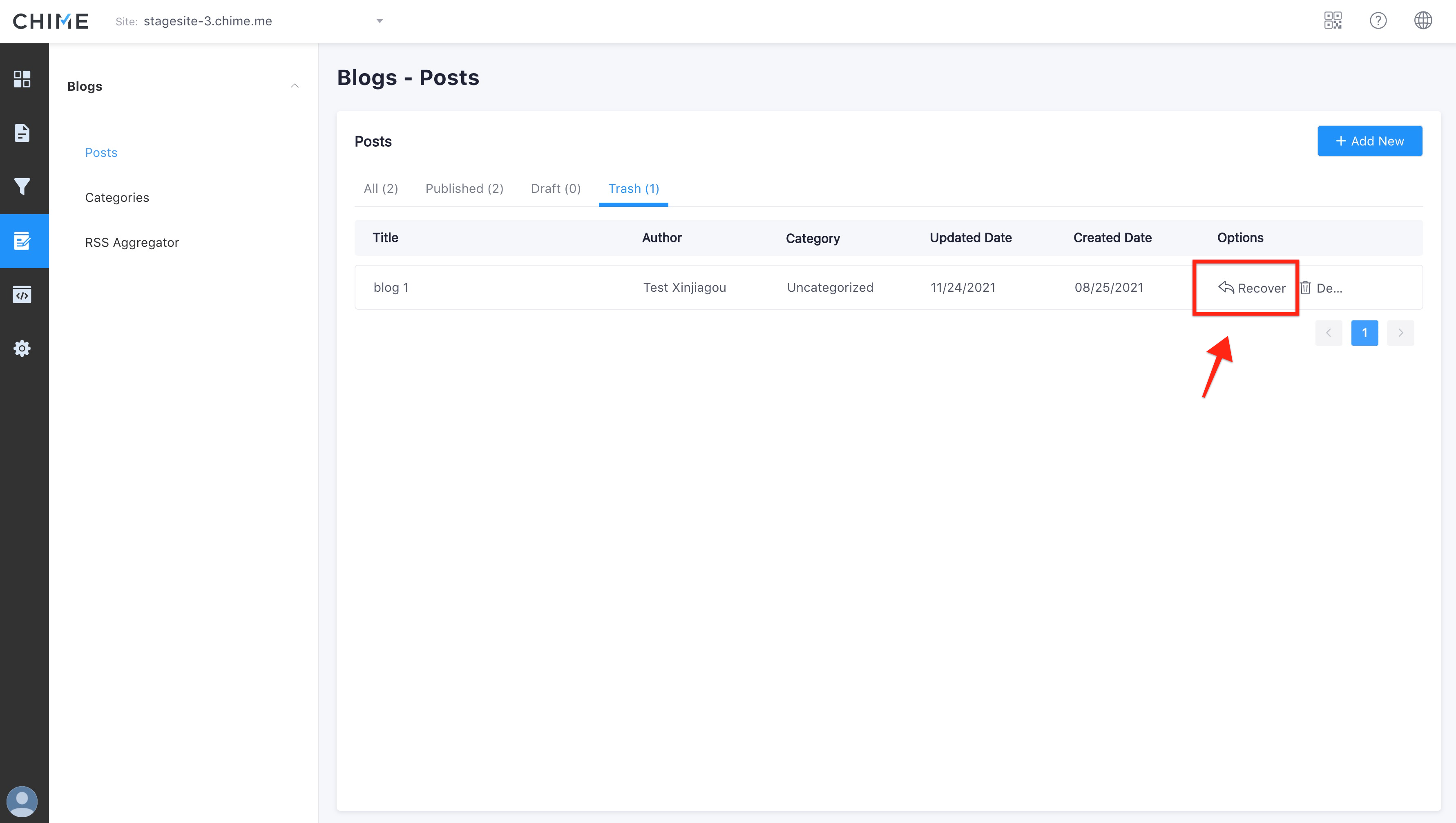Click the QR code icon in header

(x=1333, y=21)
